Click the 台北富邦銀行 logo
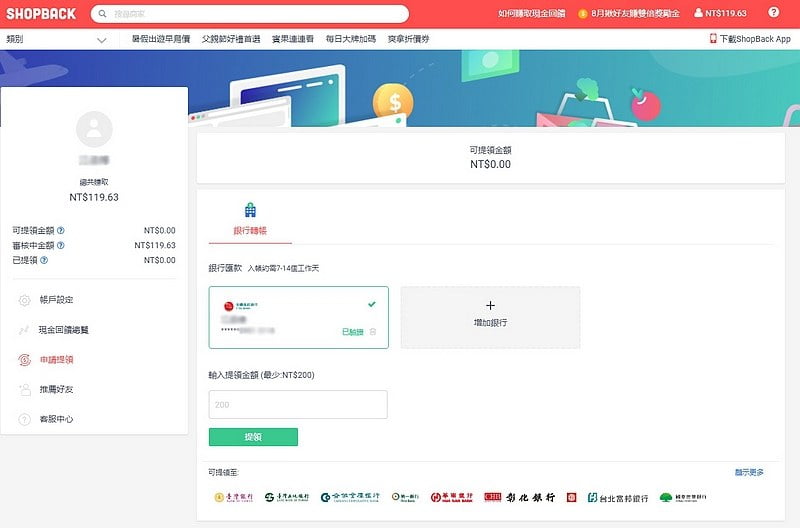800x528 pixels. pos(618,497)
